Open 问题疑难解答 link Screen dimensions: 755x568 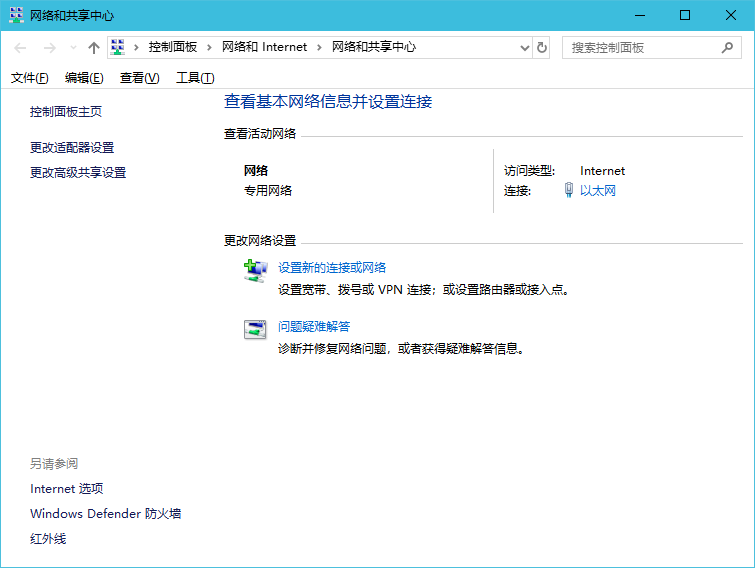pos(314,326)
